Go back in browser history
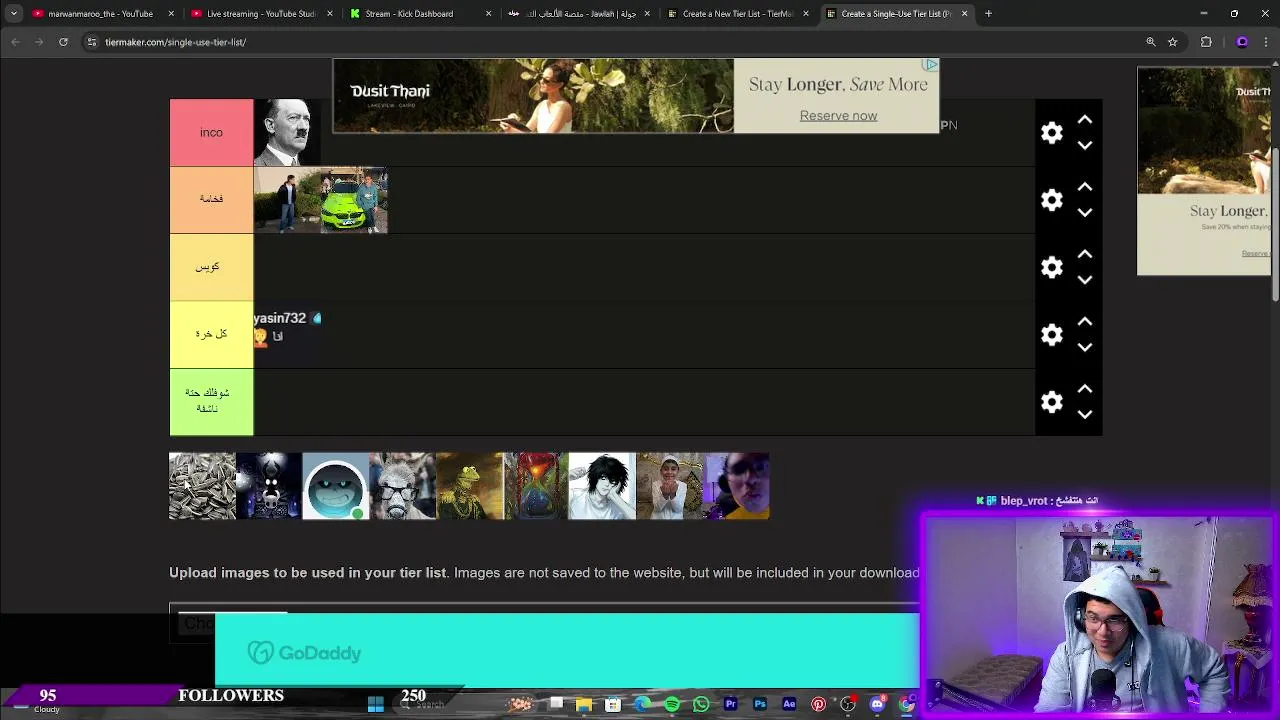 (15, 42)
